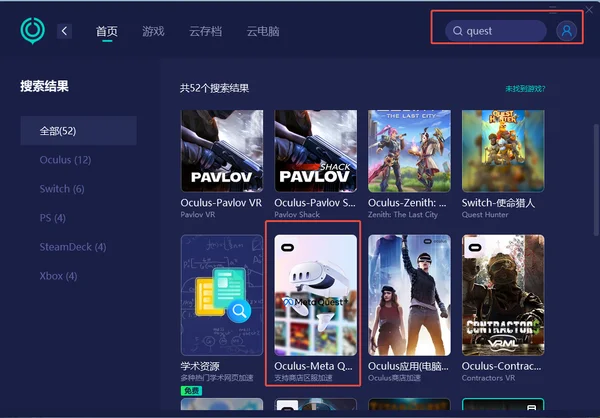Viewport: 600px width, 418px height.
Task: Click the search box containing quest
Action: point(496,31)
